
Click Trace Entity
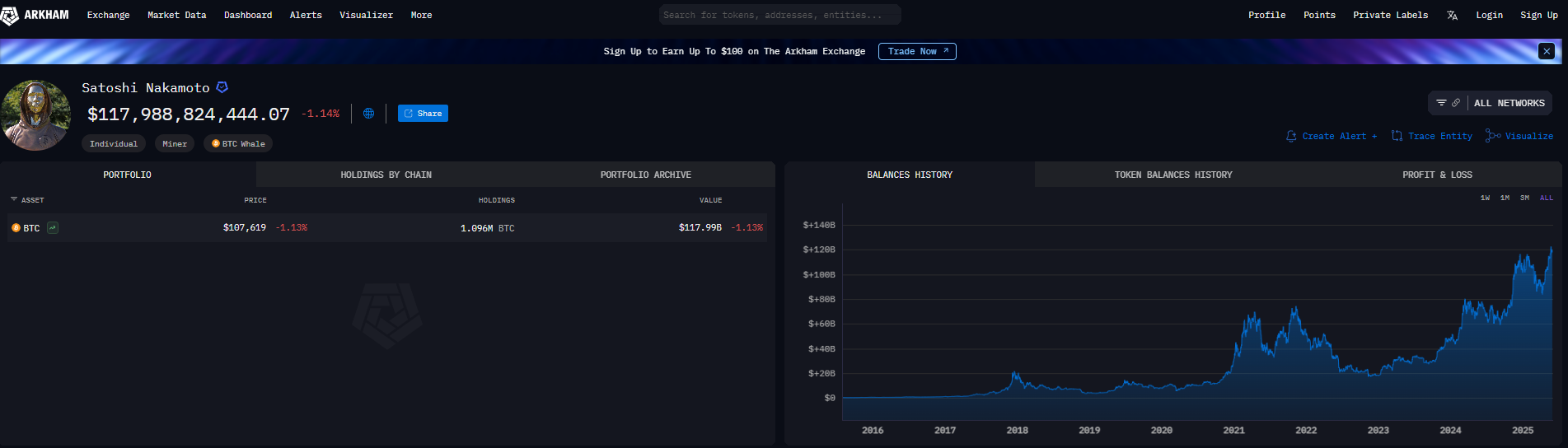coord(1432,136)
